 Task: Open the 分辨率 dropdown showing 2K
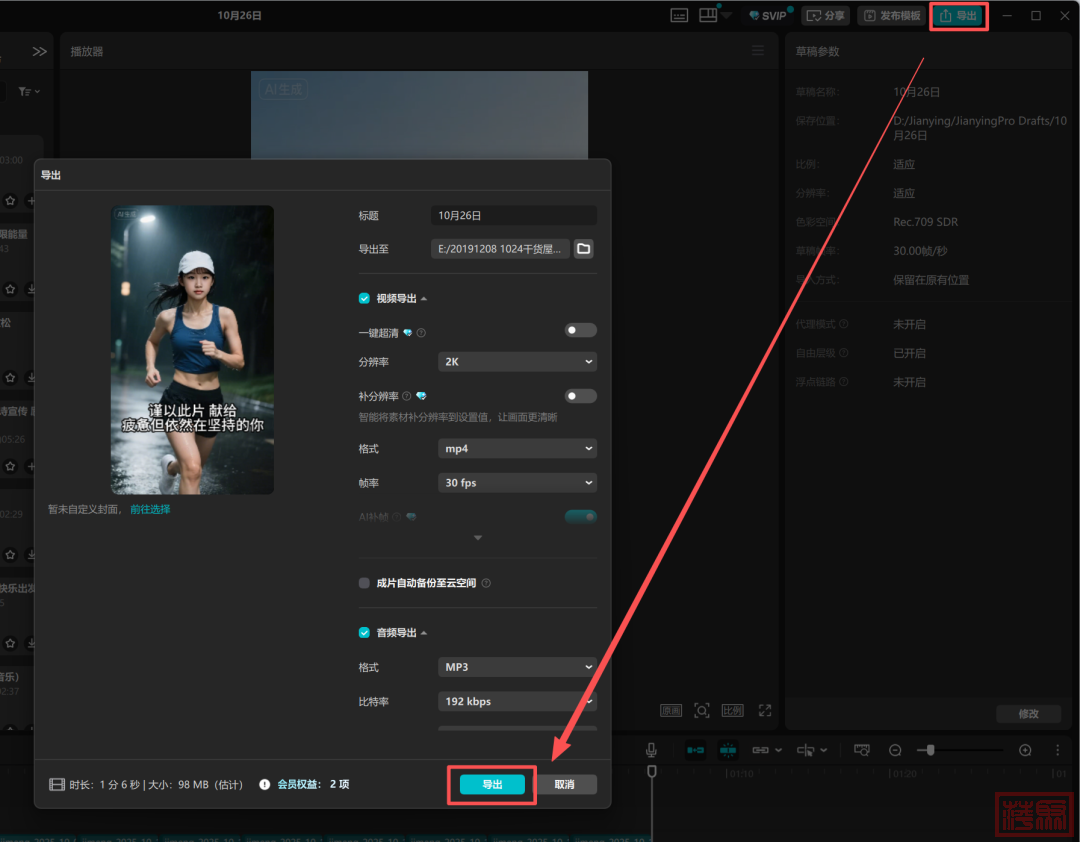tap(517, 362)
